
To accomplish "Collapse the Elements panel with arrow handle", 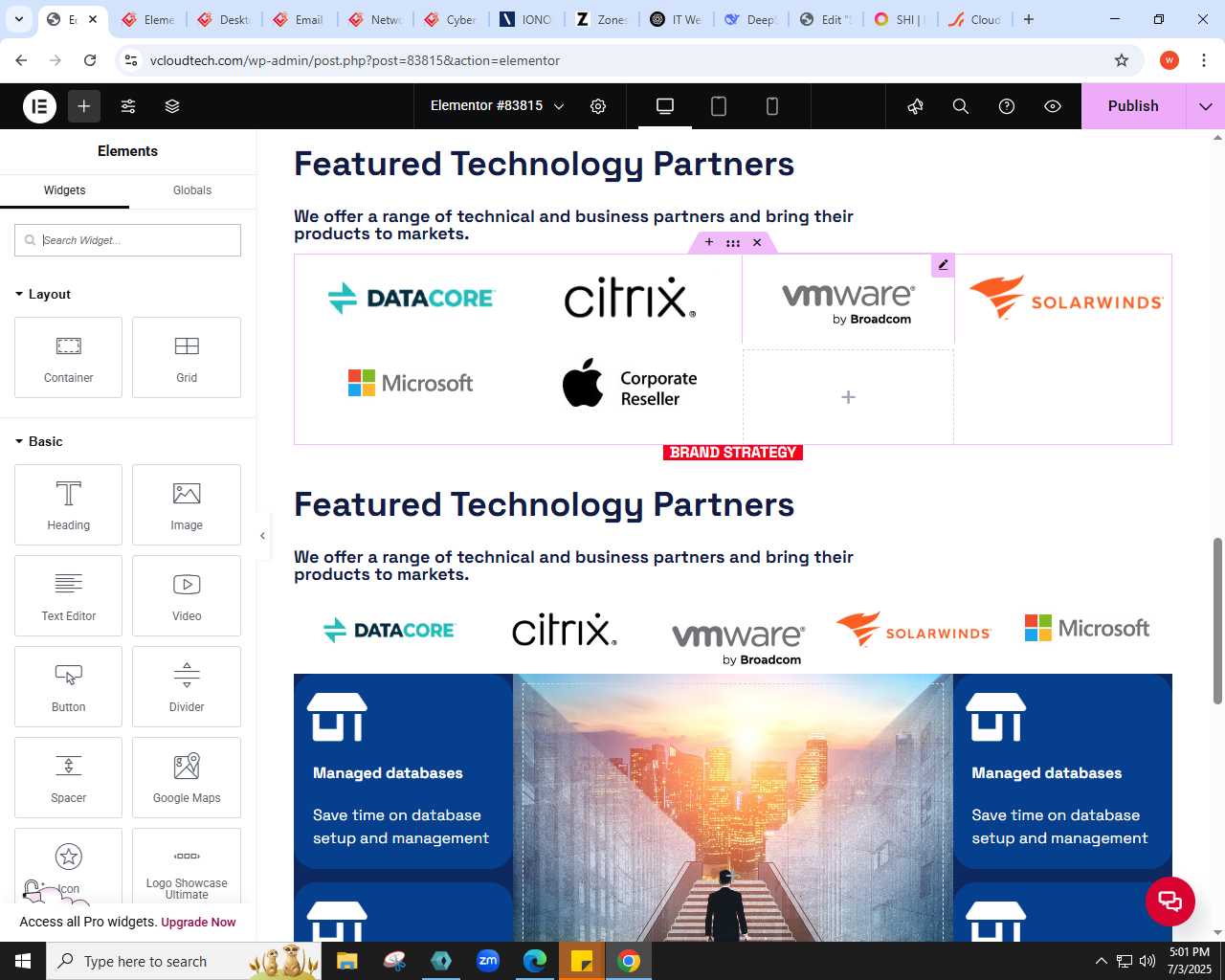I will [262, 536].
